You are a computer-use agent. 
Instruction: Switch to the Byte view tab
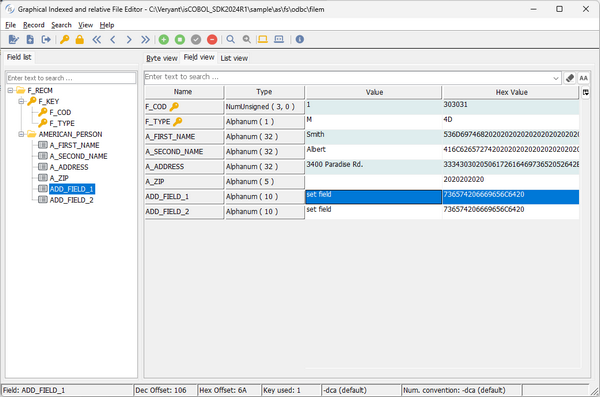point(161,58)
